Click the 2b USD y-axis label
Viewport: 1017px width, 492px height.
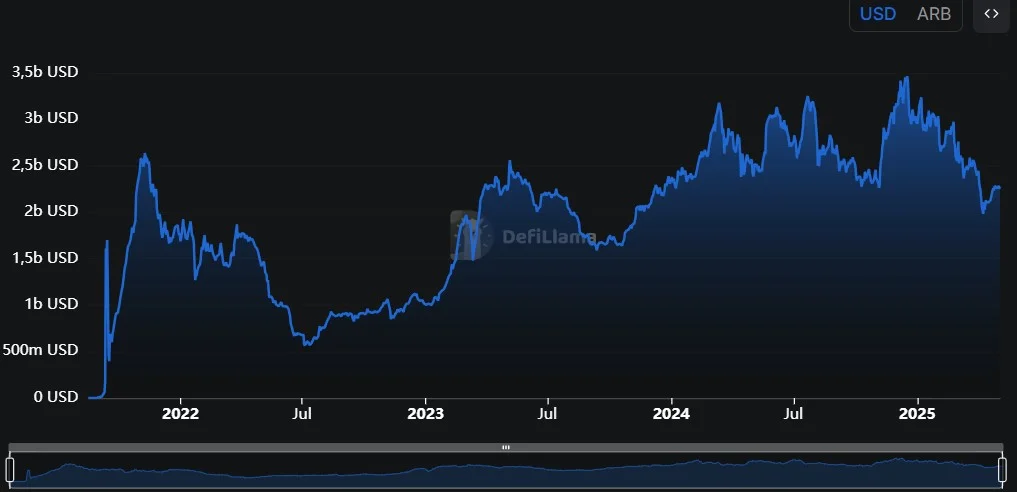click(x=50, y=211)
